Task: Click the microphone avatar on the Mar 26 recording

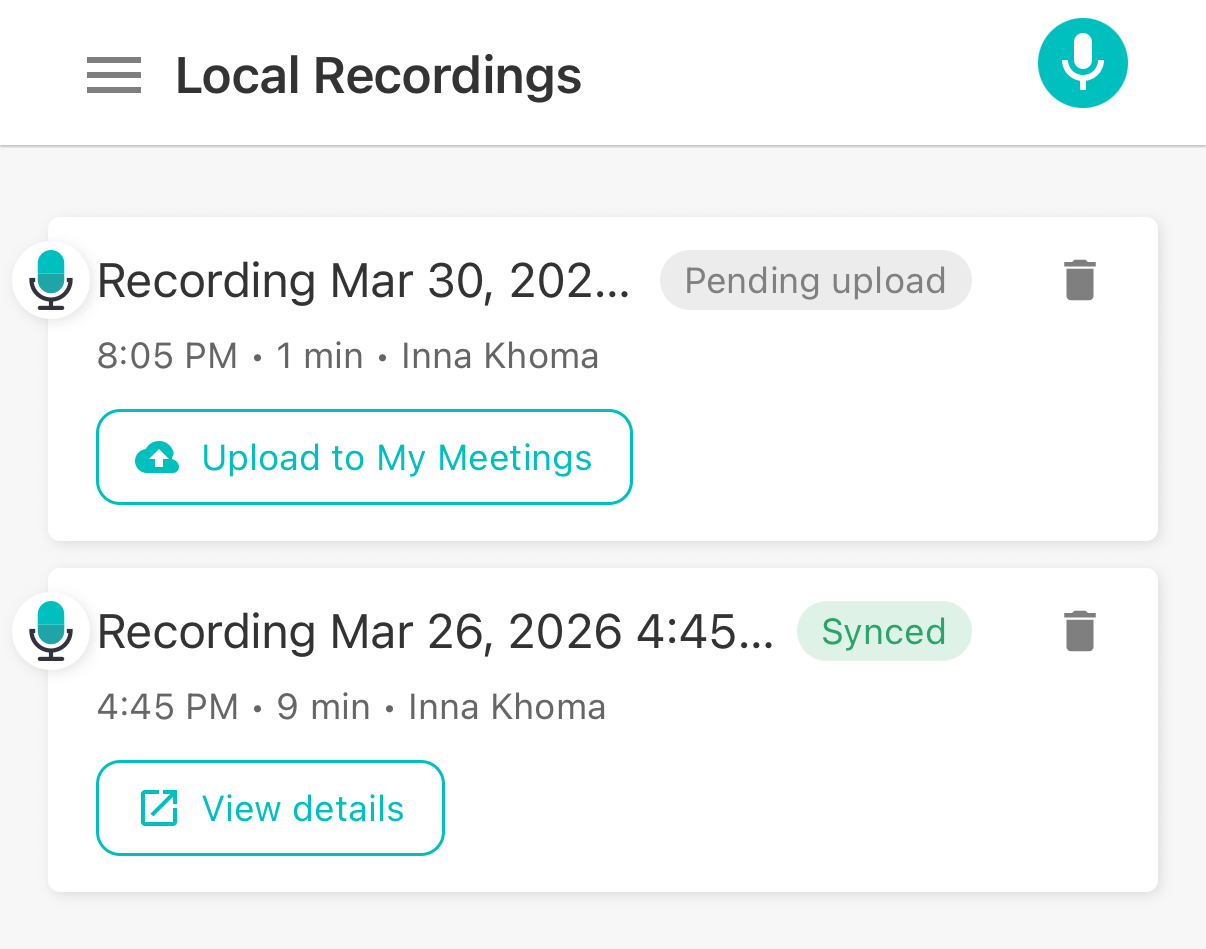Action: coord(51,632)
